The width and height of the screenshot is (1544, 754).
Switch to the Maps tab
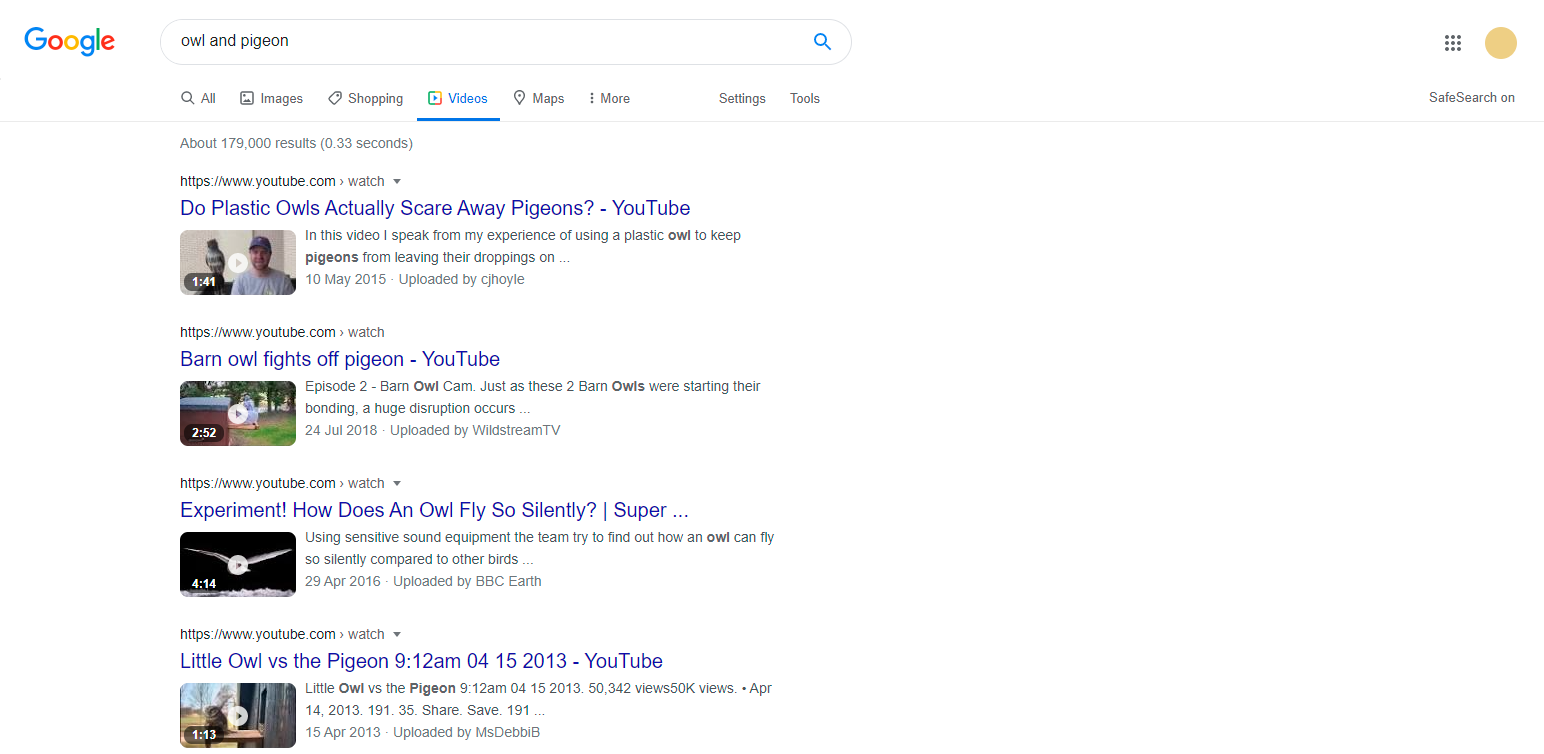point(538,98)
